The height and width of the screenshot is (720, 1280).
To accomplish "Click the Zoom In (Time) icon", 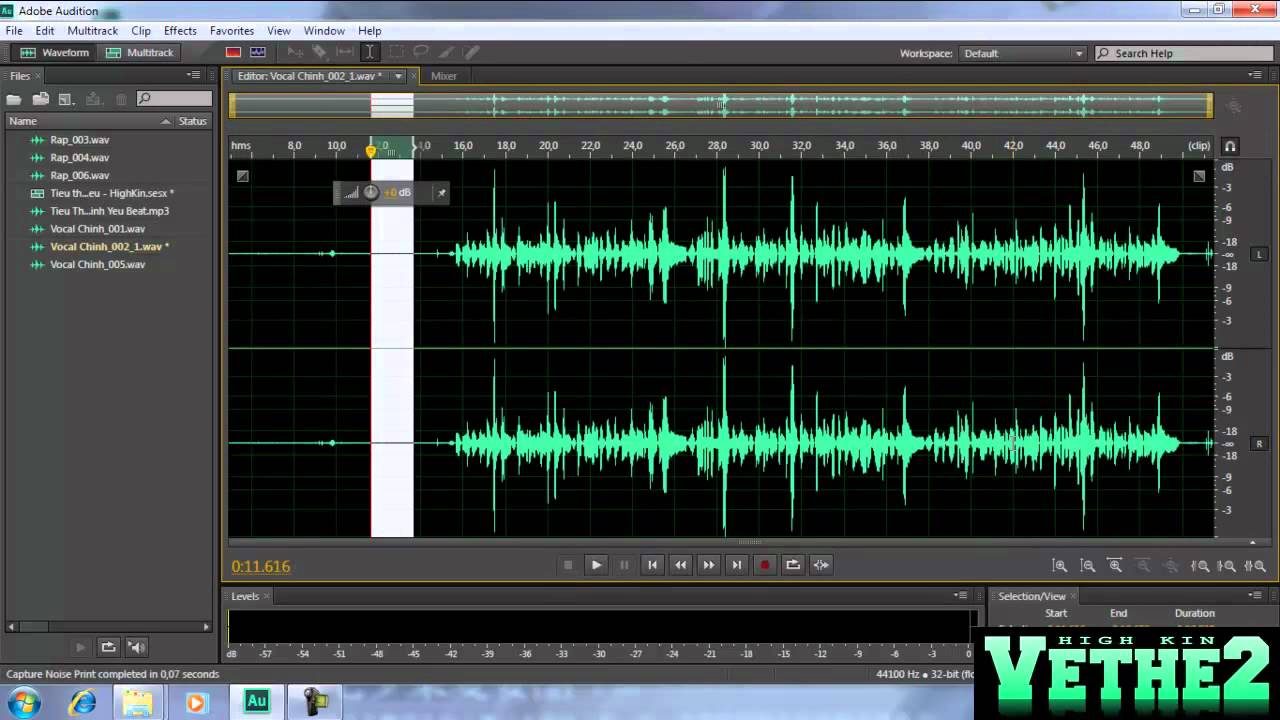I will point(1115,566).
